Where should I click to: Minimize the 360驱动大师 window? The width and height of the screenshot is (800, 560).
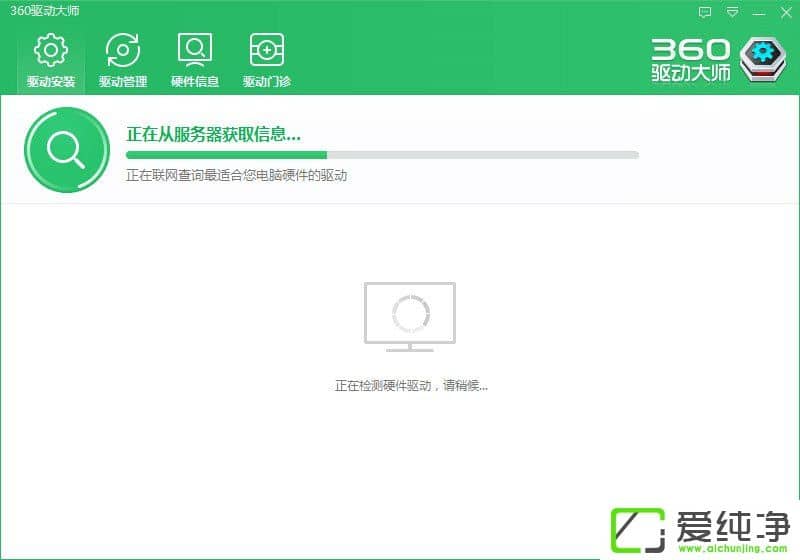759,13
